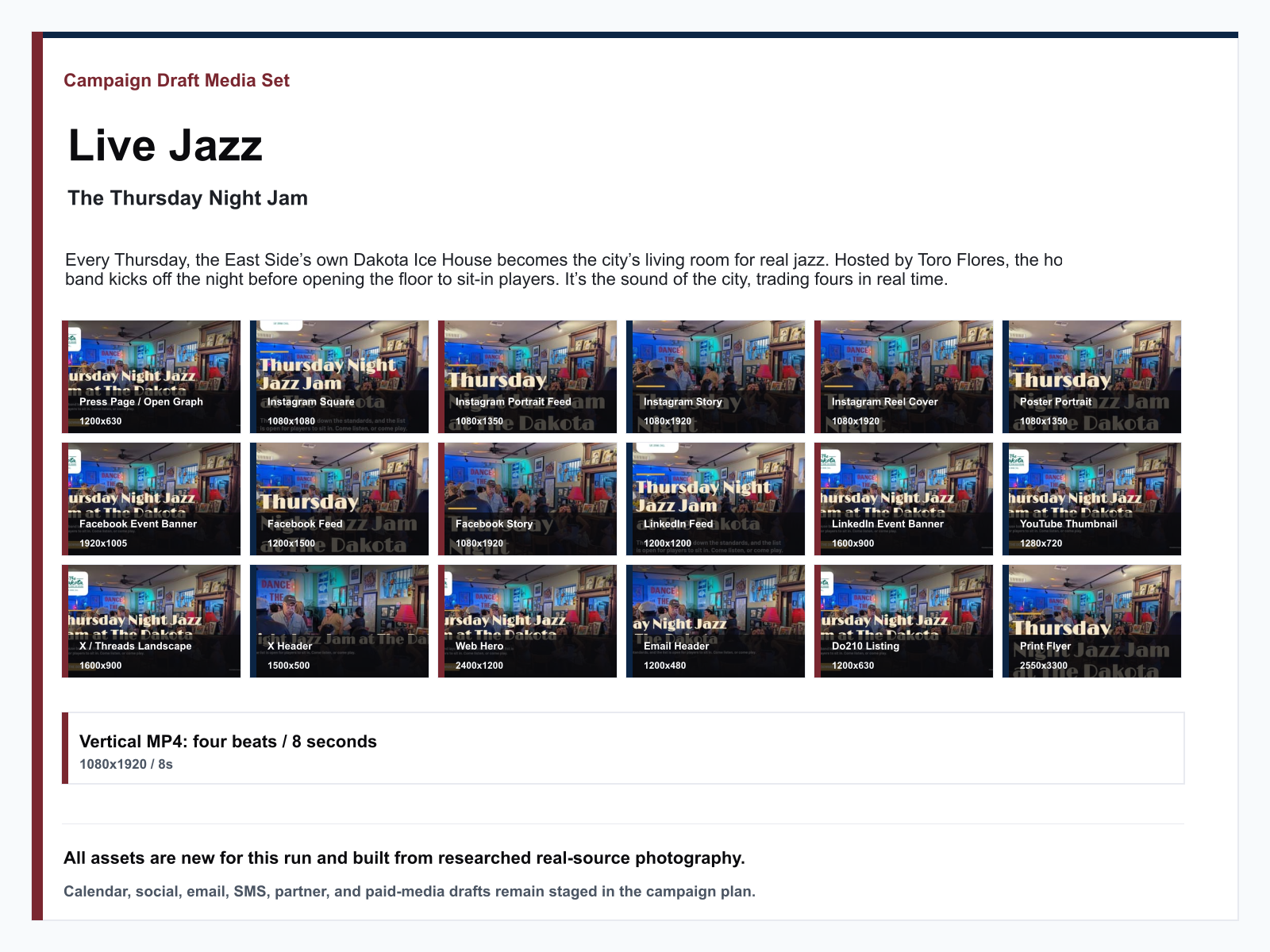Click the 'All assets are new' note
1270x952 pixels.
pos(404,858)
